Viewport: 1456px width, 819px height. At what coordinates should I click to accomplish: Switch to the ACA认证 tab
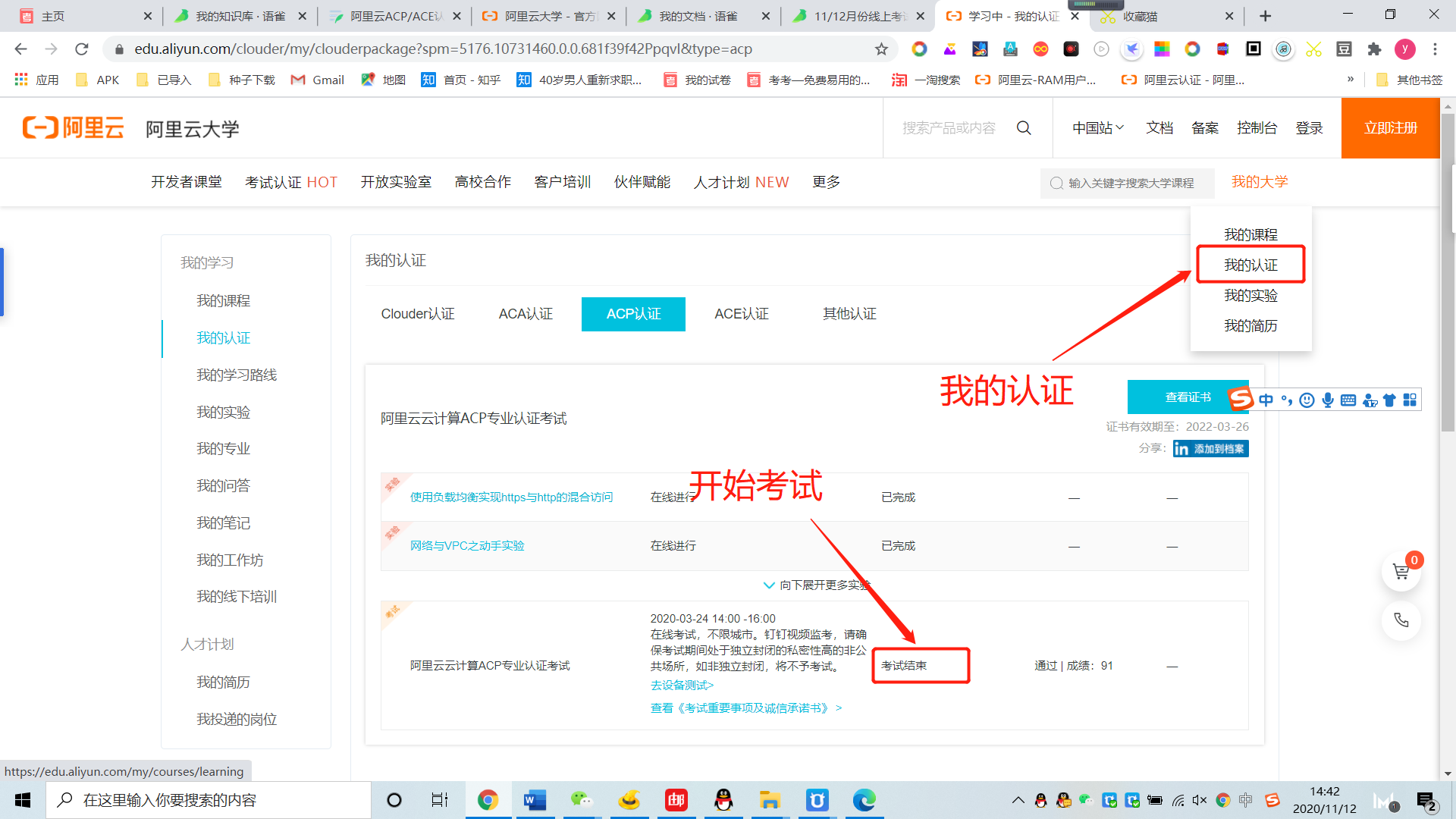click(x=526, y=314)
